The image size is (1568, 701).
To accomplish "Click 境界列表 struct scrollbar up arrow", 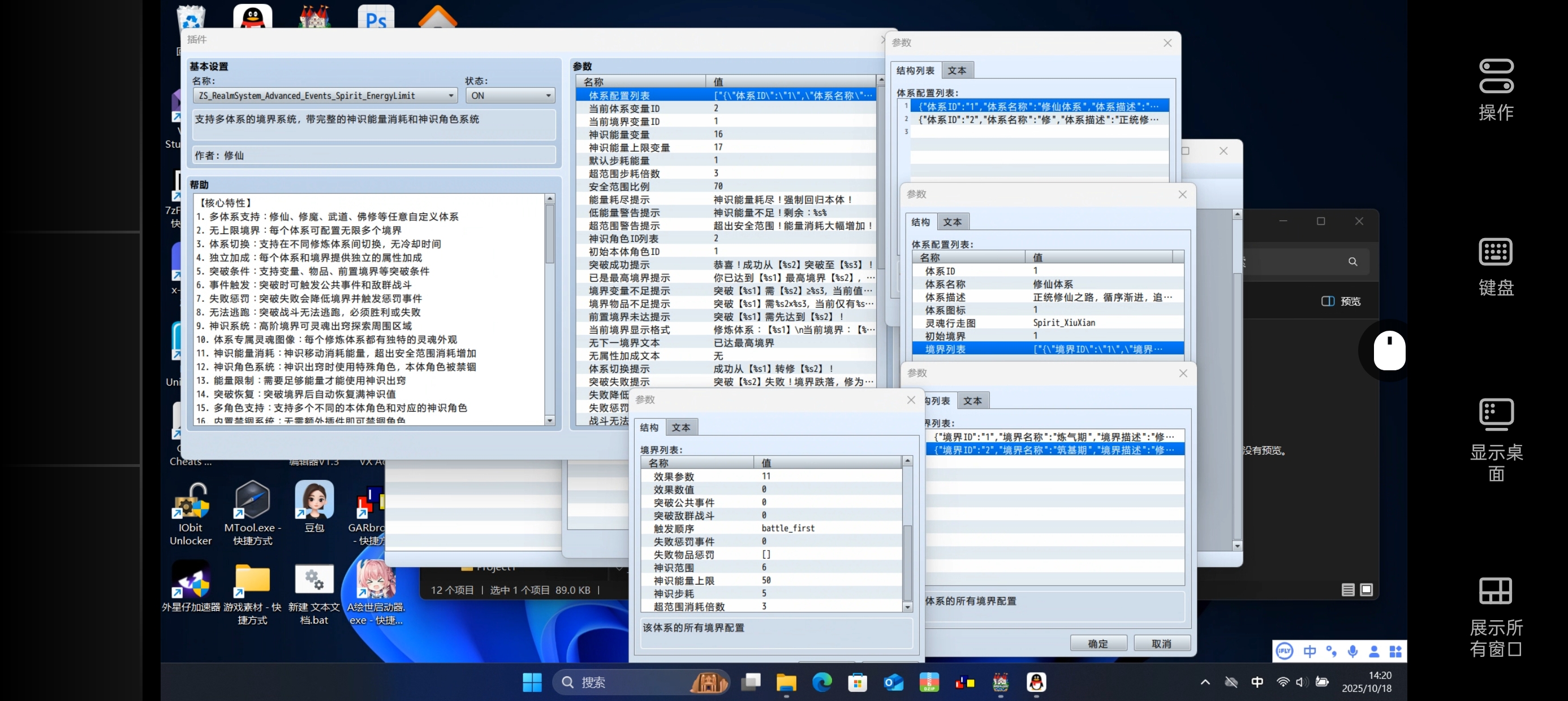I will [x=907, y=461].
